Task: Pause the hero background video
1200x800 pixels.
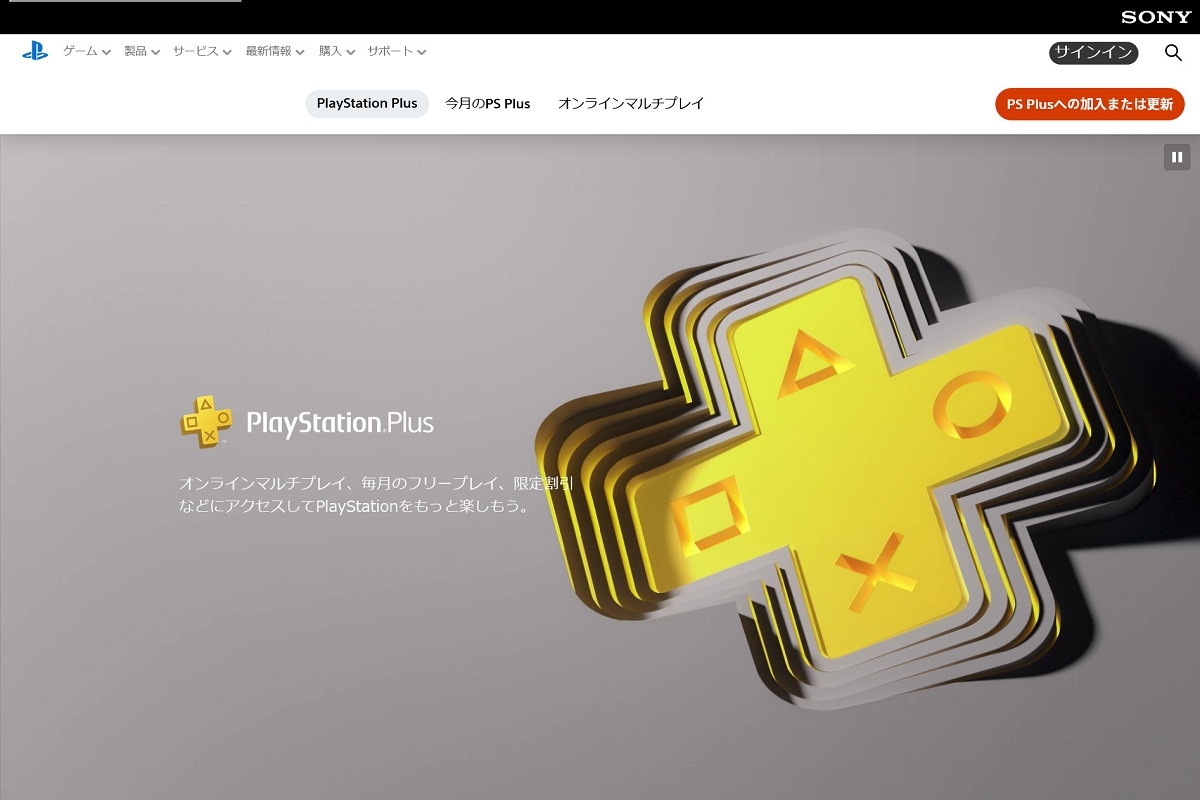Action: pyautogui.click(x=1177, y=157)
